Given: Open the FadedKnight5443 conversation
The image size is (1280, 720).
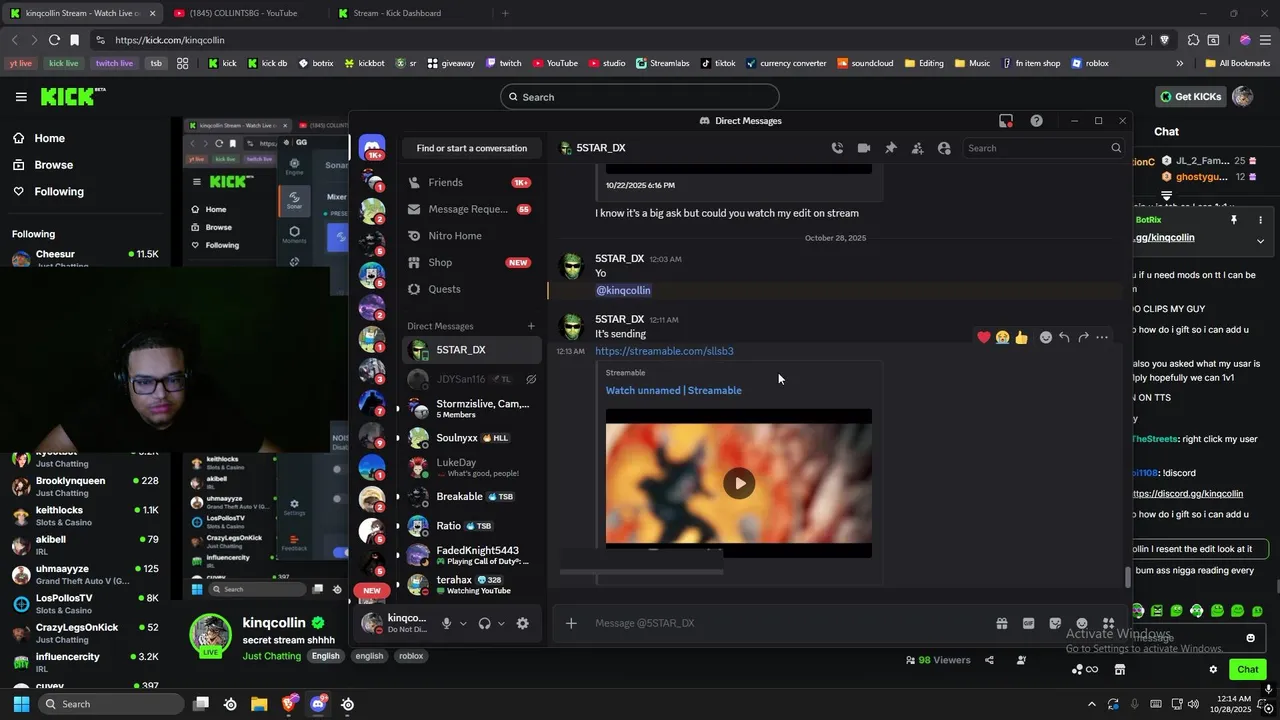Looking at the screenshot, I should pos(472,555).
